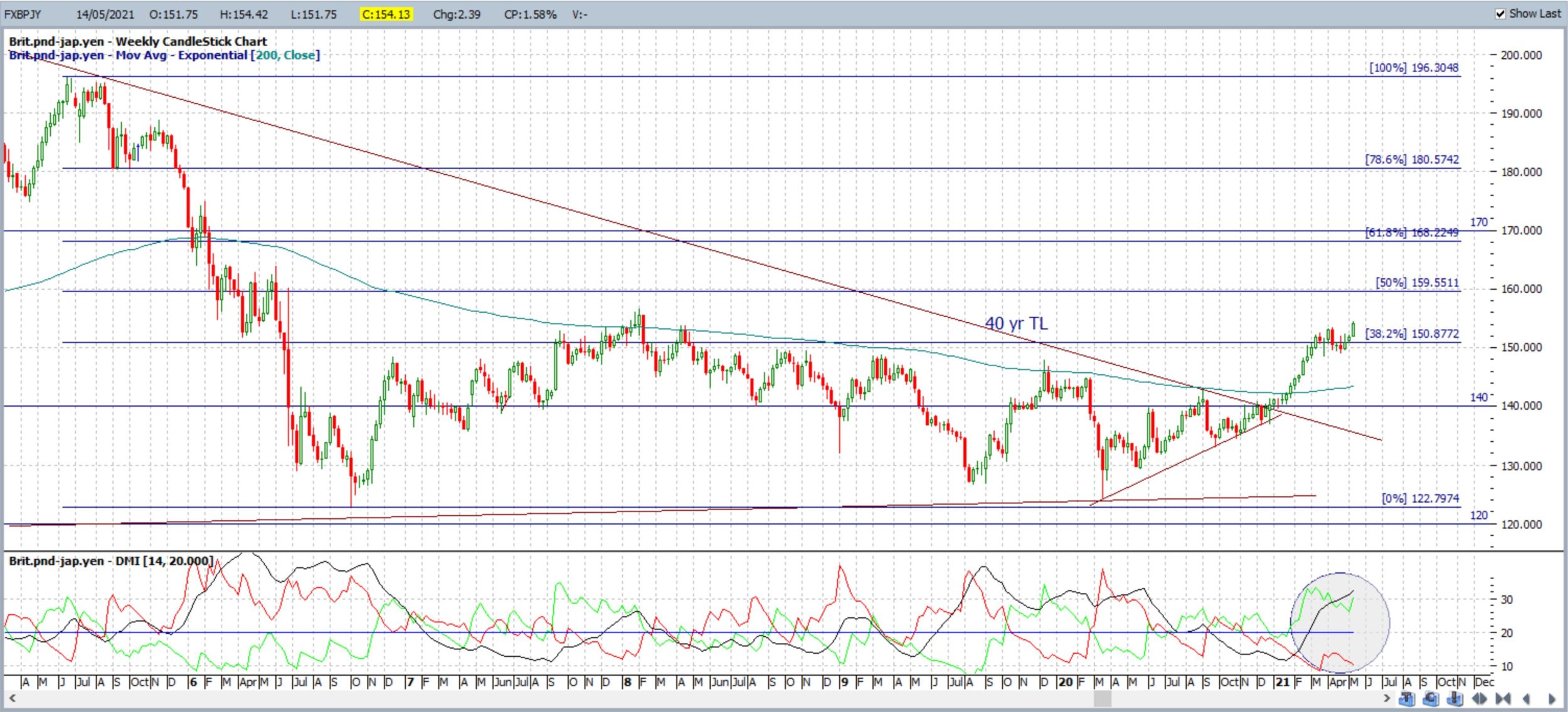Click the [78.6%] 180.5742 Fibonacci label
This screenshot has width=1568, height=712.
pos(1412,160)
